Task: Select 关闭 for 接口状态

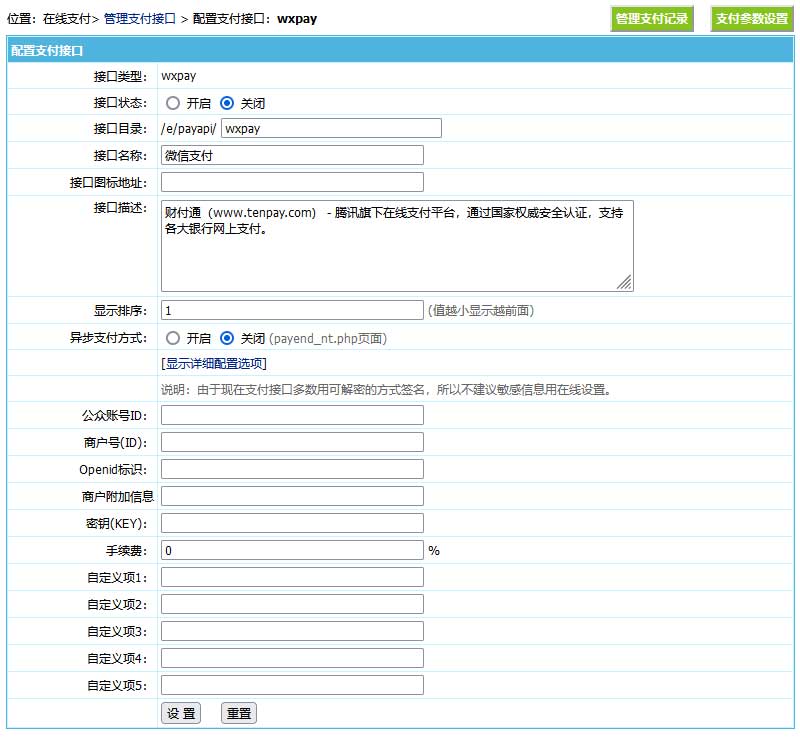Action: click(x=227, y=103)
